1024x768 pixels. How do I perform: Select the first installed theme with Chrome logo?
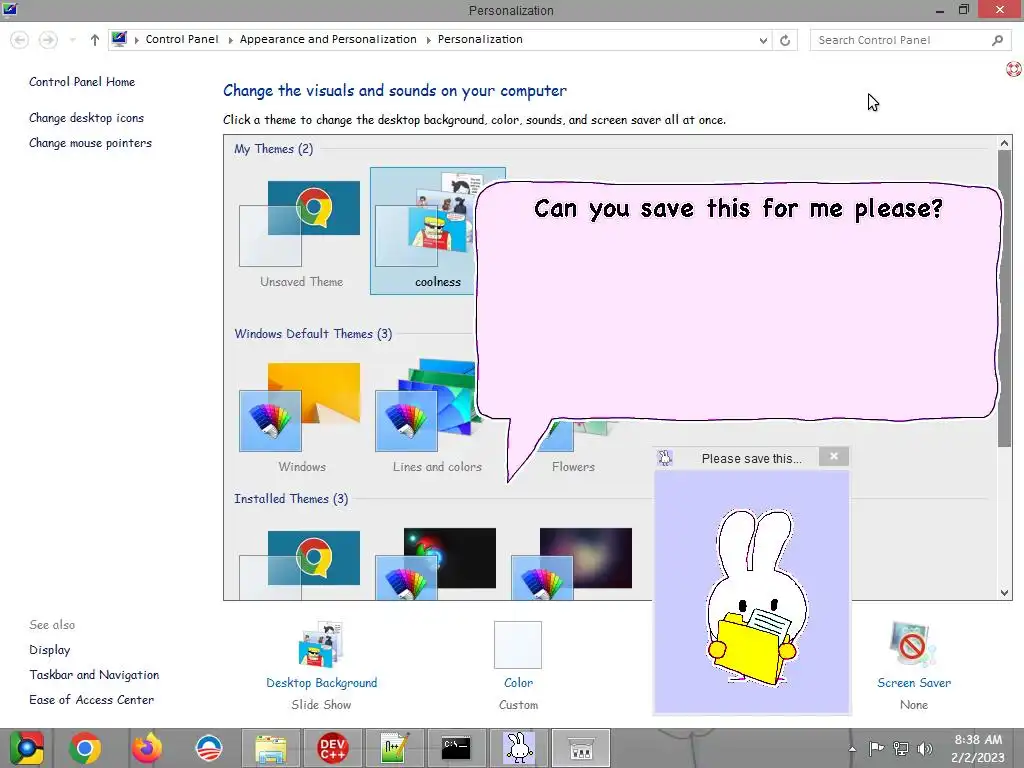301,564
